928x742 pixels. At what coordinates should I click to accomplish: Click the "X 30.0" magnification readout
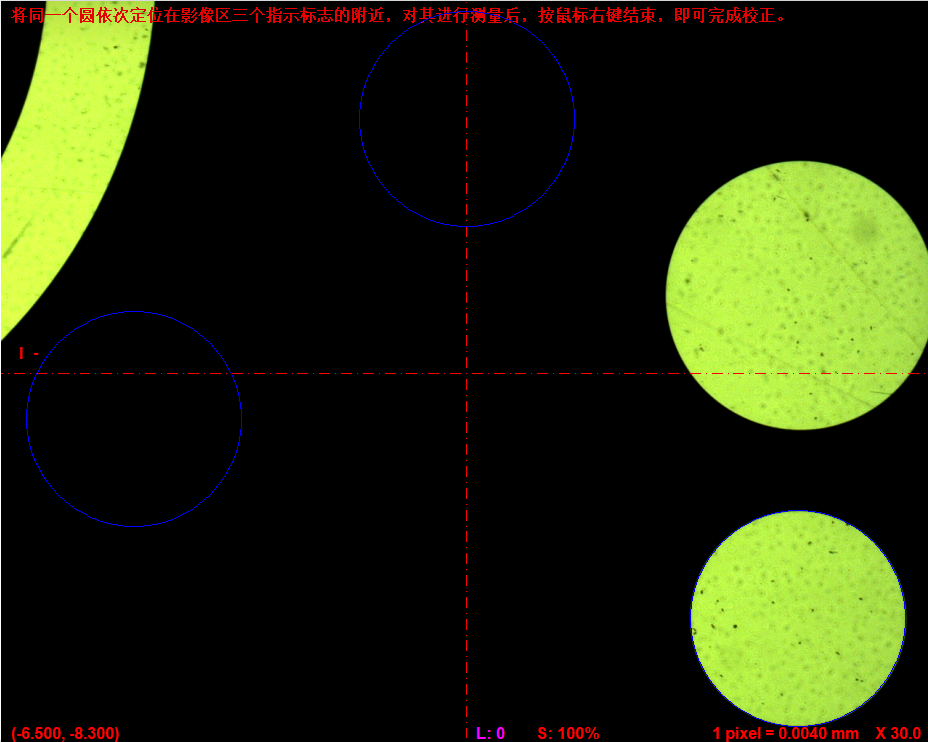click(898, 733)
